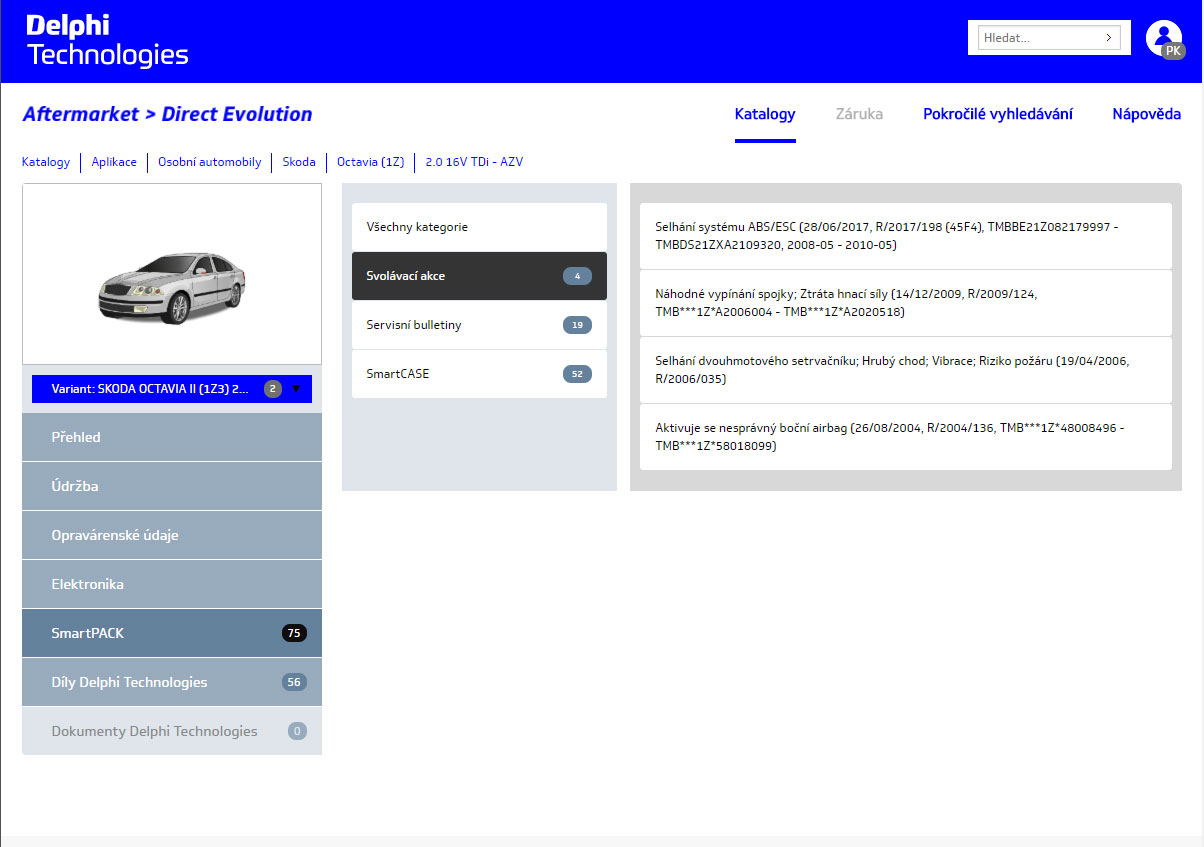This screenshot has height=847, width=1204.
Task: Click the search submit arrow icon
Action: coord(1108,38)
